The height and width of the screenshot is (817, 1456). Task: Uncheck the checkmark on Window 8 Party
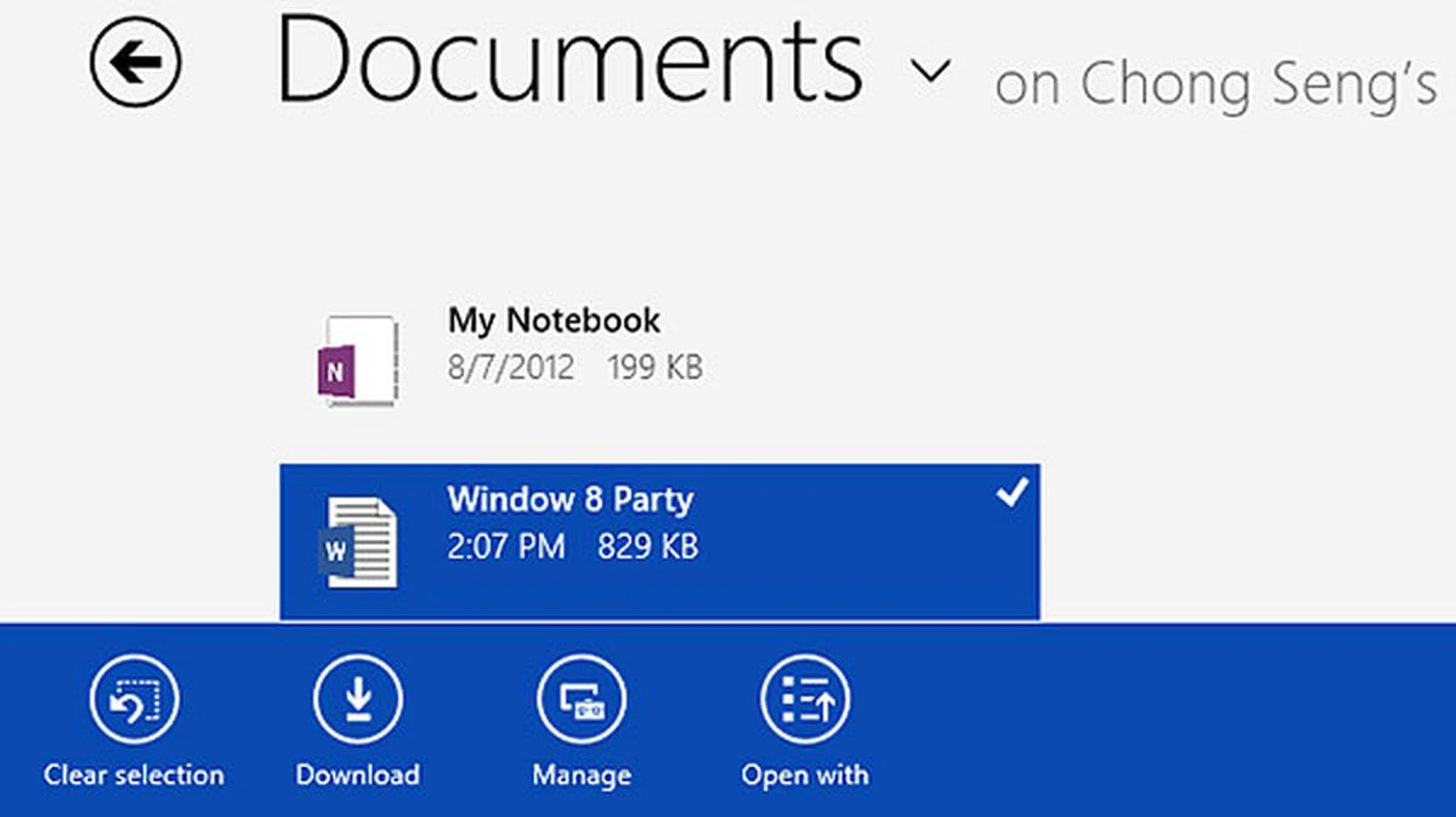tap(1012, 493)
